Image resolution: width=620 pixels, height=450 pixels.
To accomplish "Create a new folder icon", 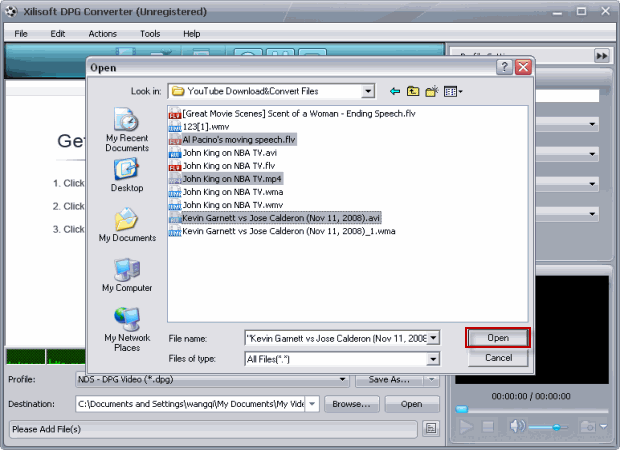I will [x=432, y=92].
